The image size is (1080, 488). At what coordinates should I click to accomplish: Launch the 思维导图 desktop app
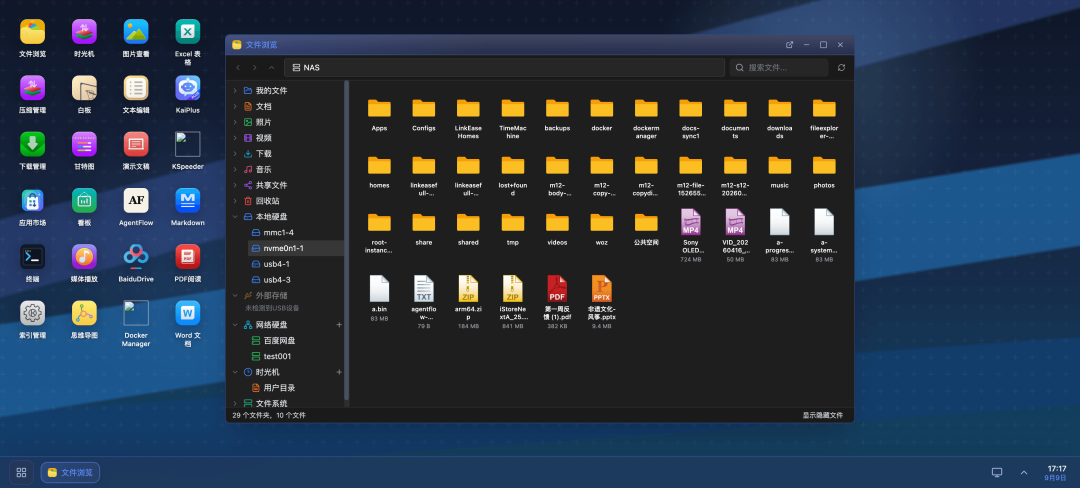coord(84,314)
